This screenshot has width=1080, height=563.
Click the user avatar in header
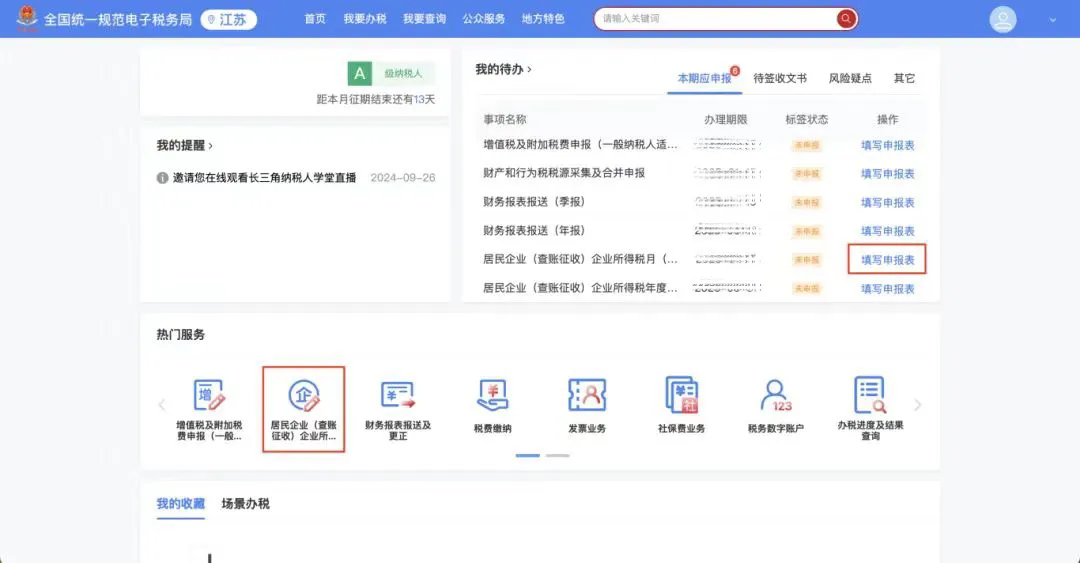click(x=1002, y=19)
